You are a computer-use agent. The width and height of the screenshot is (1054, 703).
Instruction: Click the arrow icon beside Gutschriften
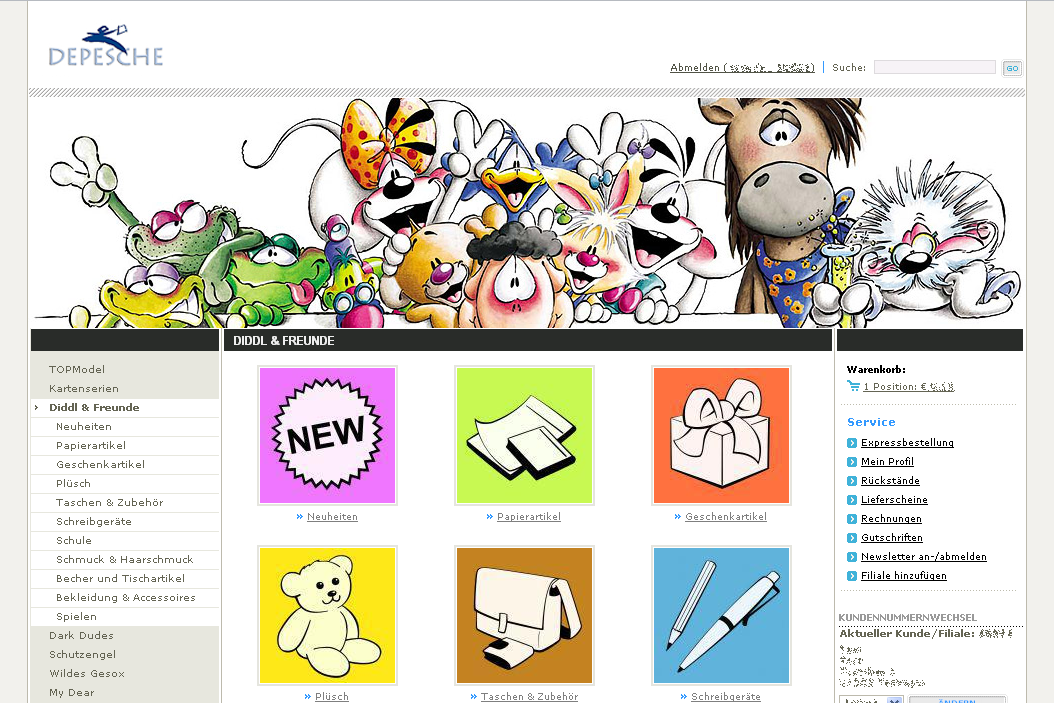[852, 538]
